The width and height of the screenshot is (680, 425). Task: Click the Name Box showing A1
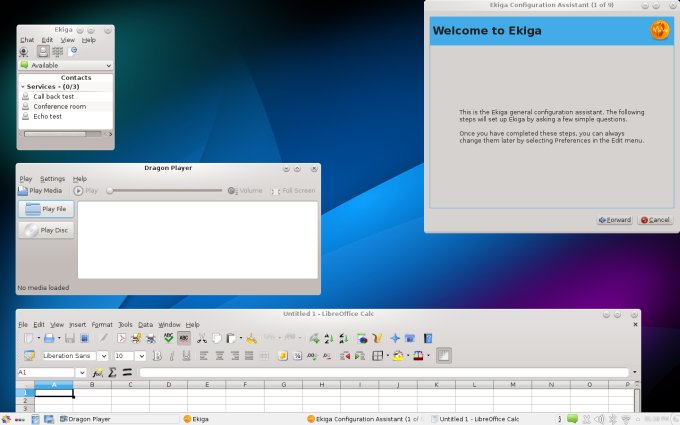coord(46,373)
